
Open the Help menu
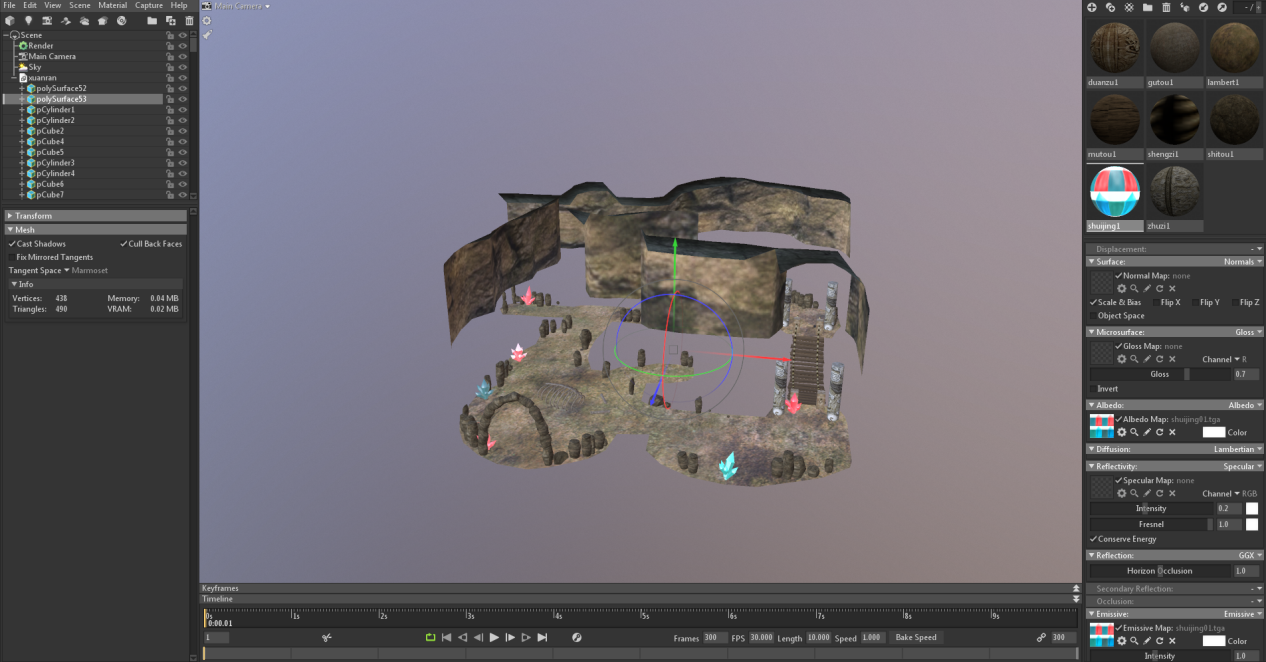tap(179, 5)
